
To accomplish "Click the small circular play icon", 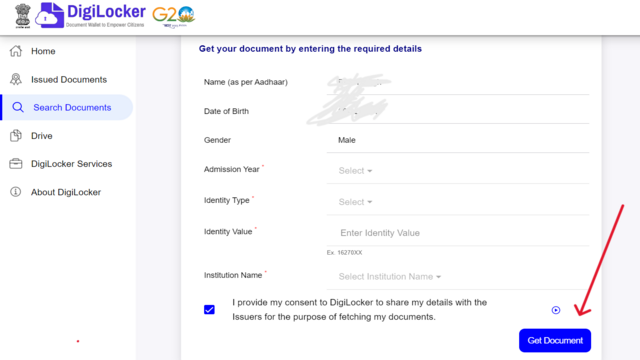I will click(x=556, y=310).
